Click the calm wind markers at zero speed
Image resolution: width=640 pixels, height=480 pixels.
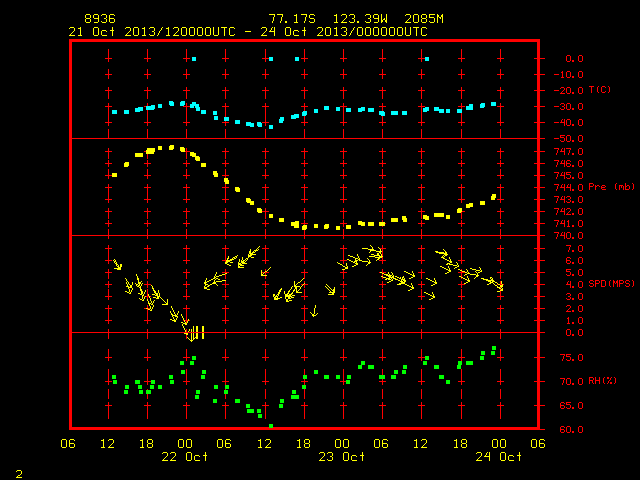(x=195, y=333)
